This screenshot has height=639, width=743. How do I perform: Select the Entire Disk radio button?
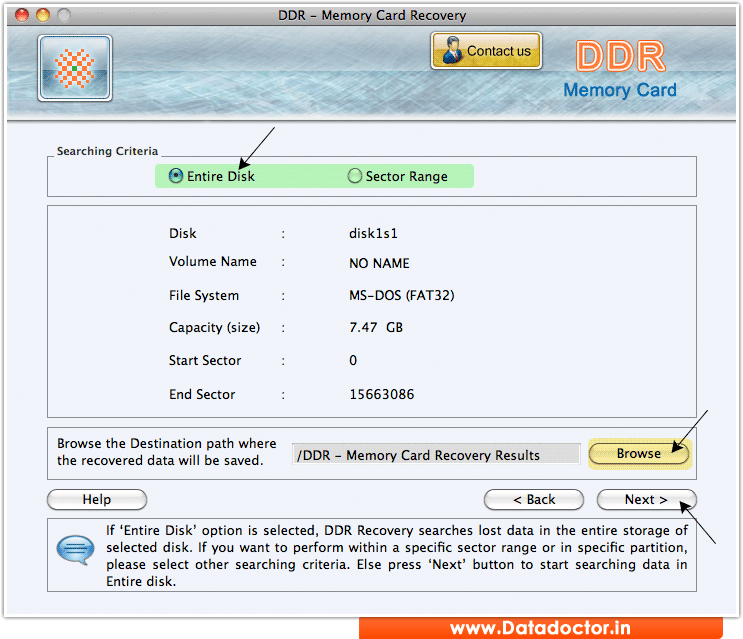[x=176, y=176]
